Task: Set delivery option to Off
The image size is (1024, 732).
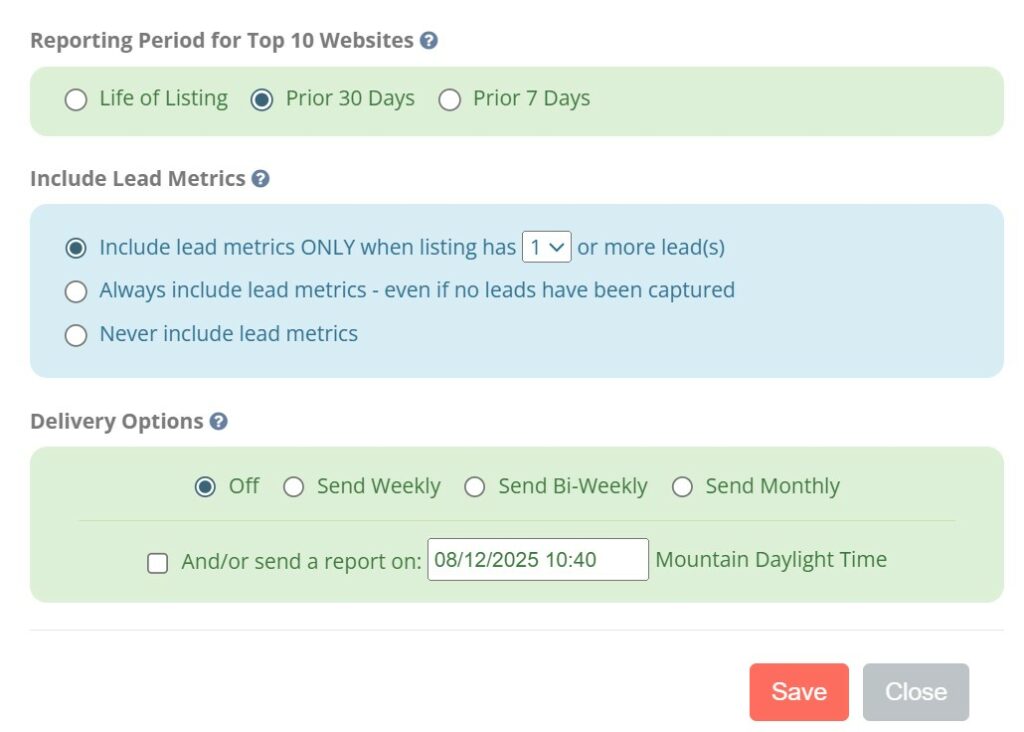Action: coord(205,487)
